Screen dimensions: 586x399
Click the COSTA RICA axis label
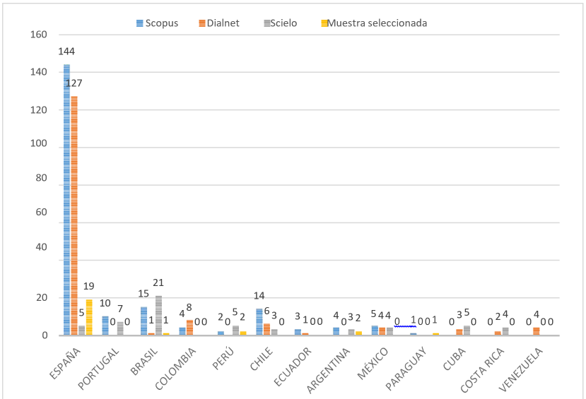click(482, 370)
